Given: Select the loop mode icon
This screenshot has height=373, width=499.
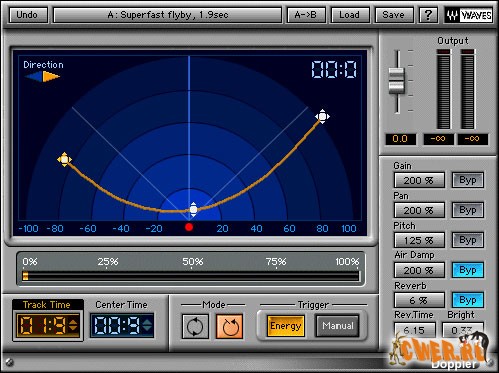Looking at the screenshot, I should click(195, 326).
